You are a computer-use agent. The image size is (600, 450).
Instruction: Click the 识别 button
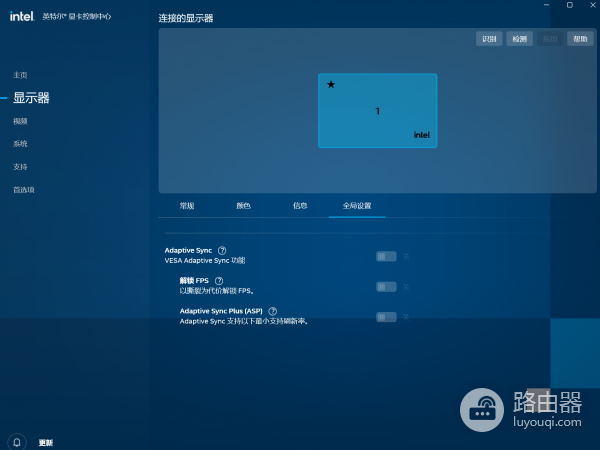point(489,39)
